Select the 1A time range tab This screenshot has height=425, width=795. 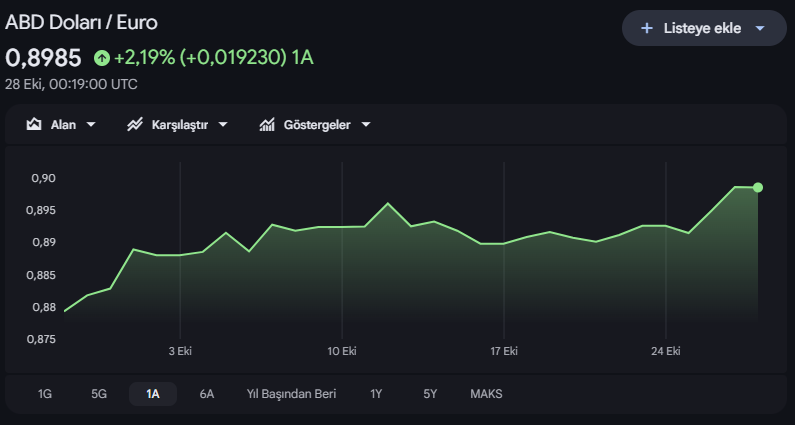tap(153, 394)
